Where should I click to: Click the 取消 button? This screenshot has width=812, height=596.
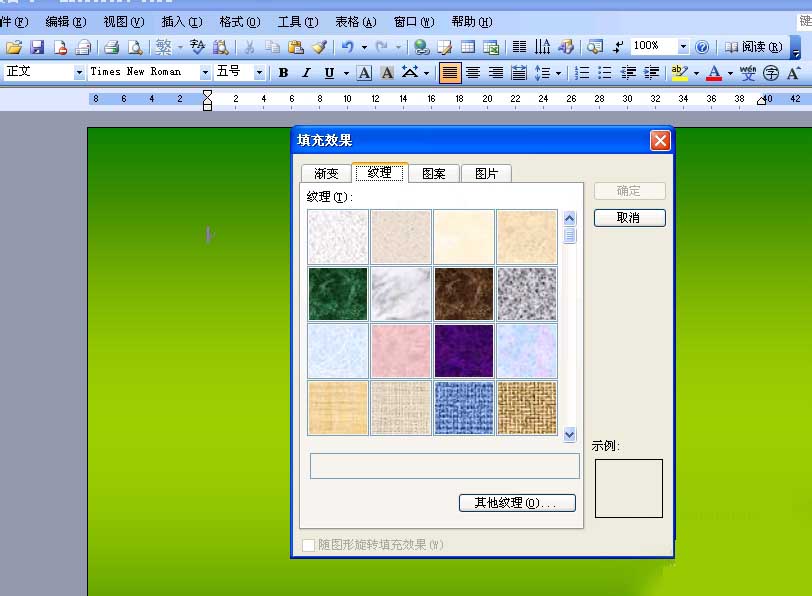[629, 217]
